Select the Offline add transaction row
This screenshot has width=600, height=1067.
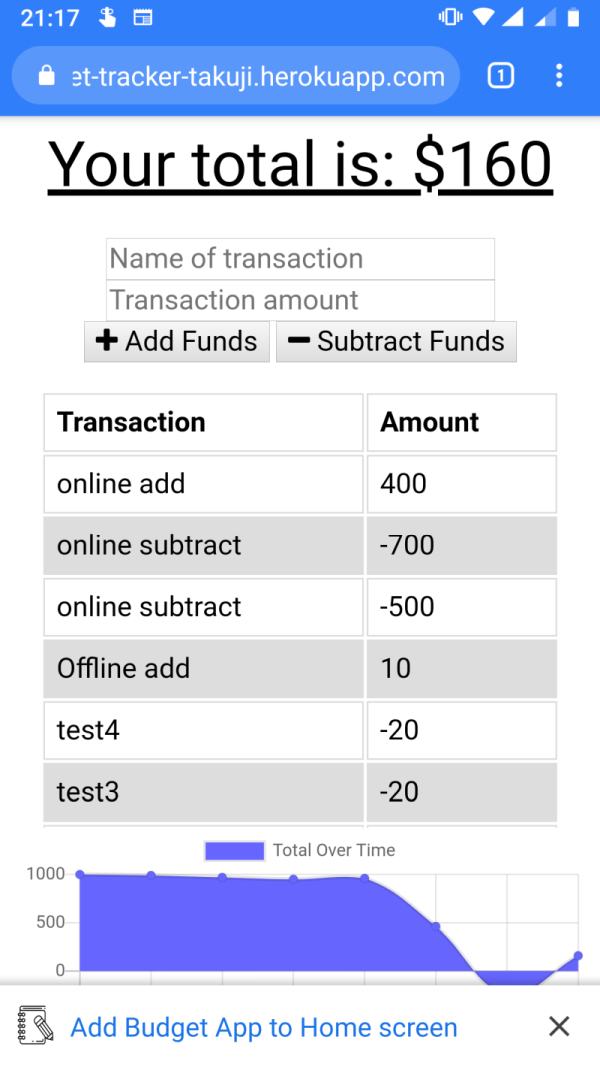(x=300, y=668)
